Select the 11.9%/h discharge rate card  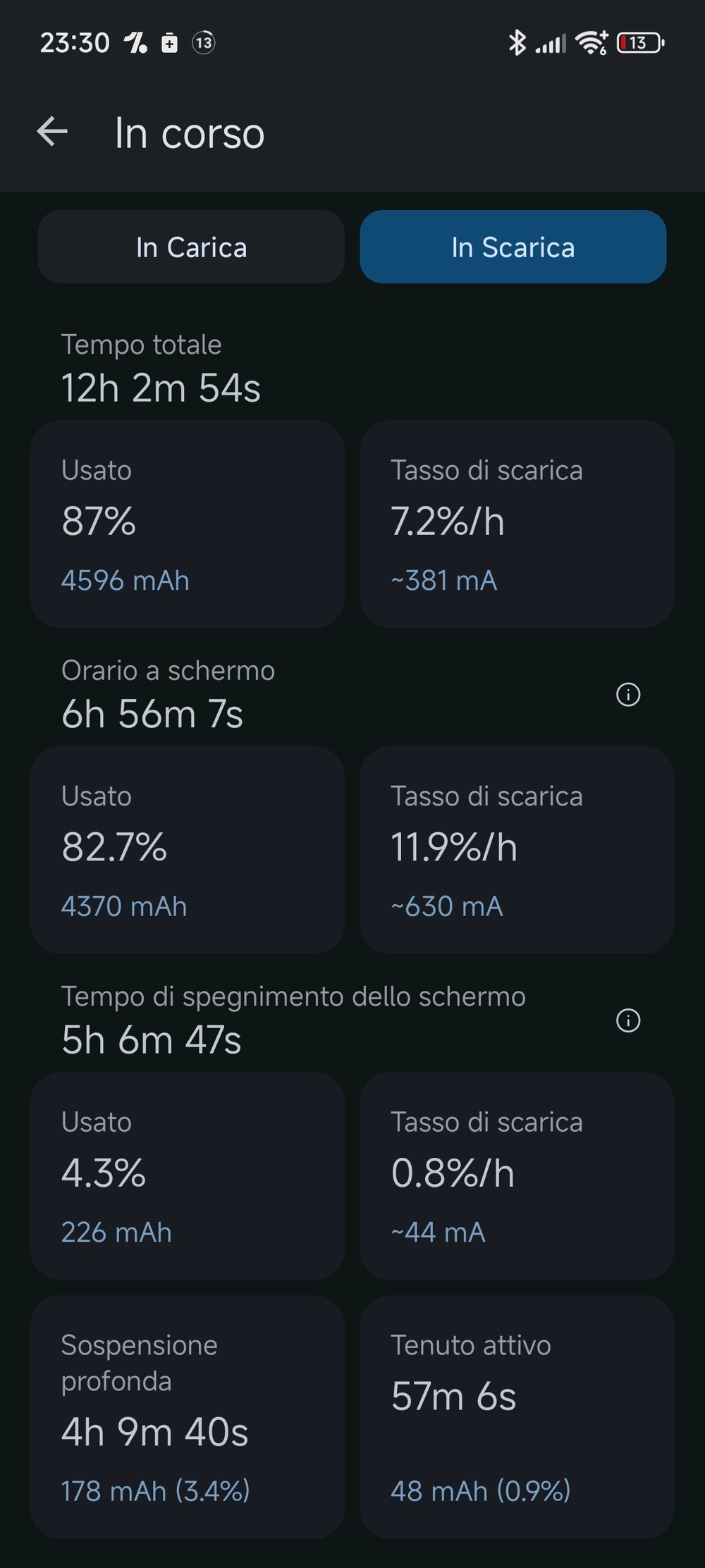tap(517, 850)
